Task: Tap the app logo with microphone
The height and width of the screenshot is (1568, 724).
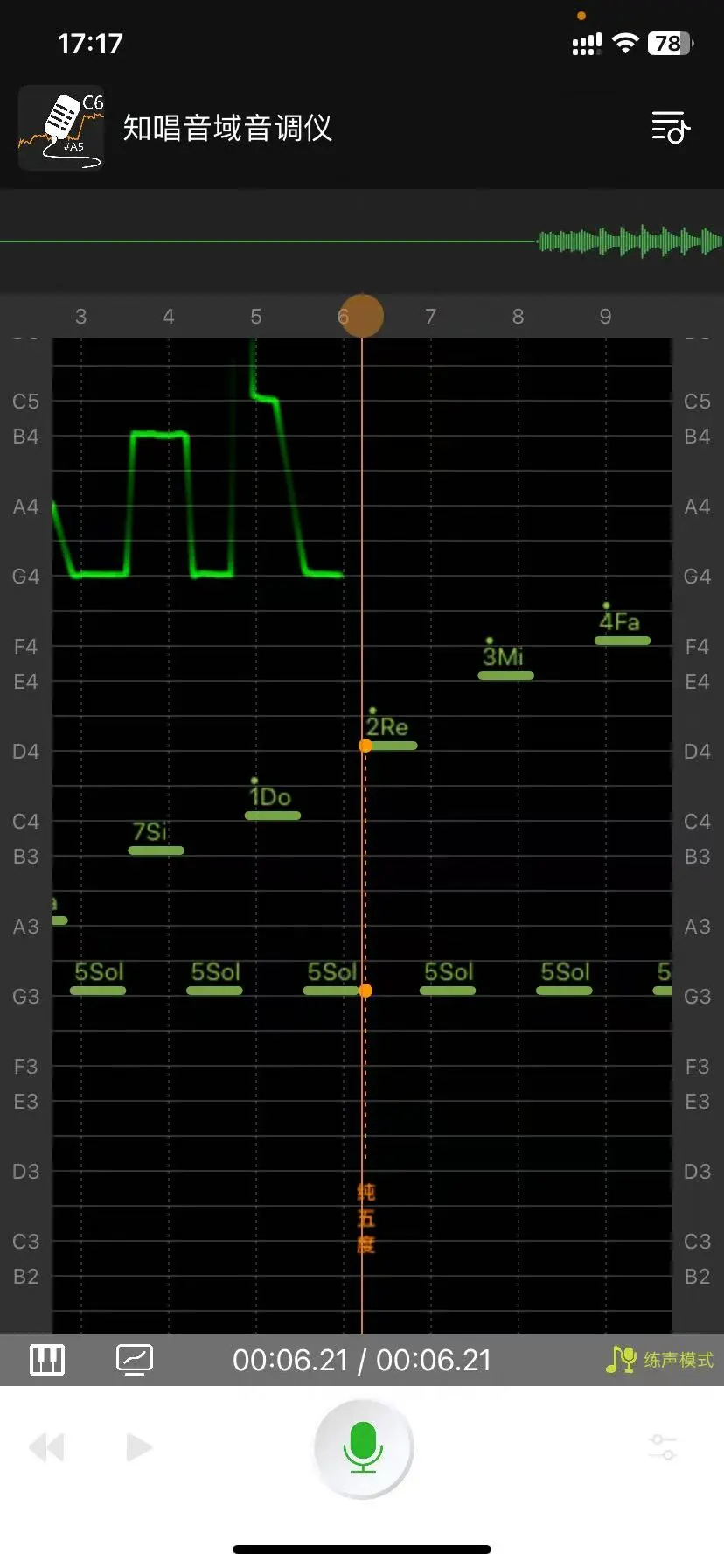Action: (61, 128)
